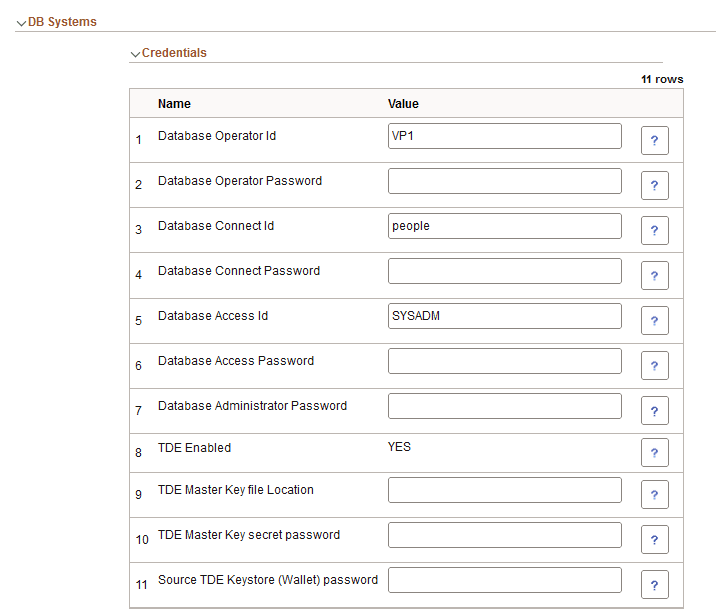Collapse the Credentials section
The image size is (716, 609).
click(136, 54)
